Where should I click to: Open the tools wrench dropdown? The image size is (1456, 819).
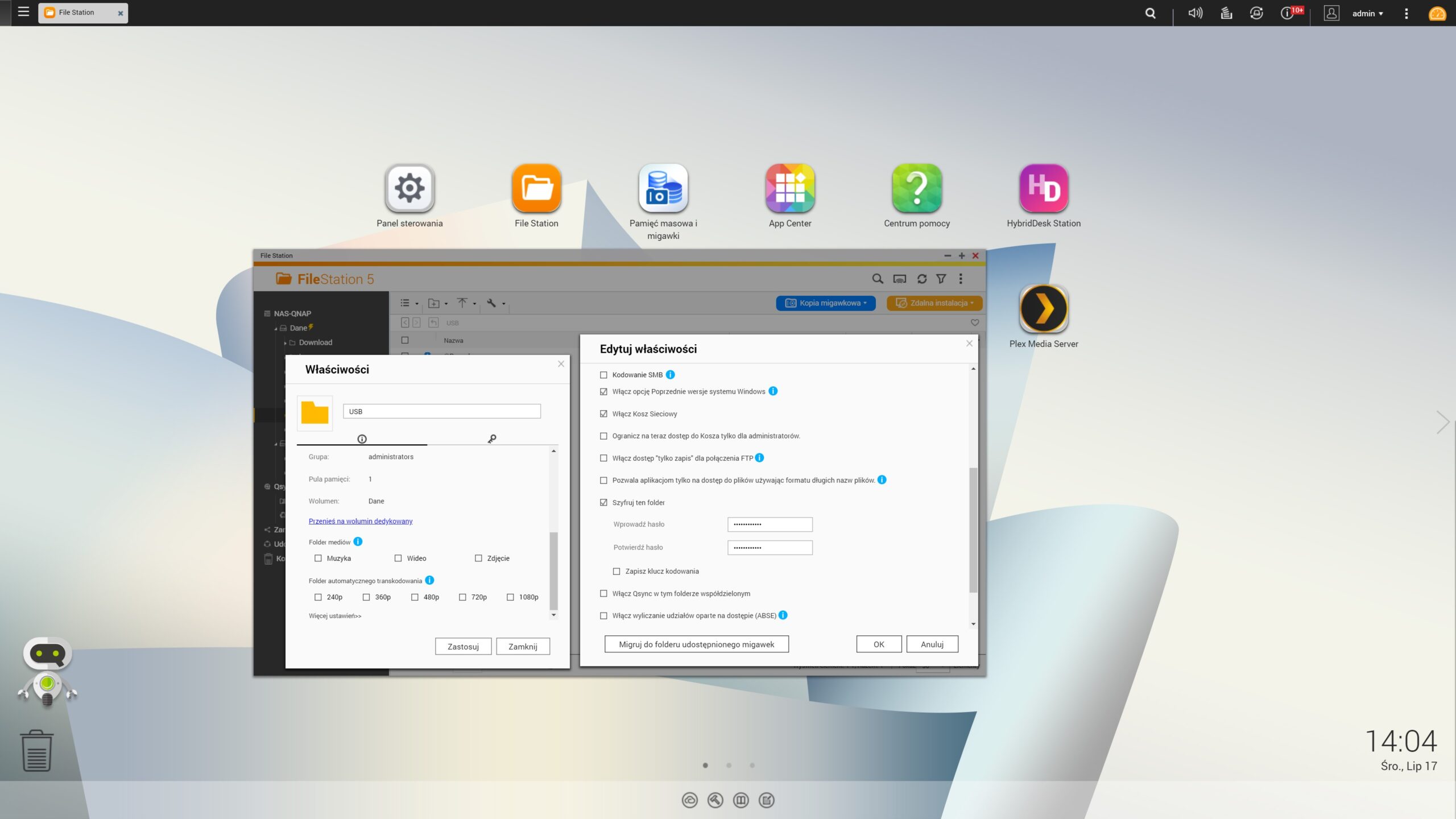click(496, 303)
